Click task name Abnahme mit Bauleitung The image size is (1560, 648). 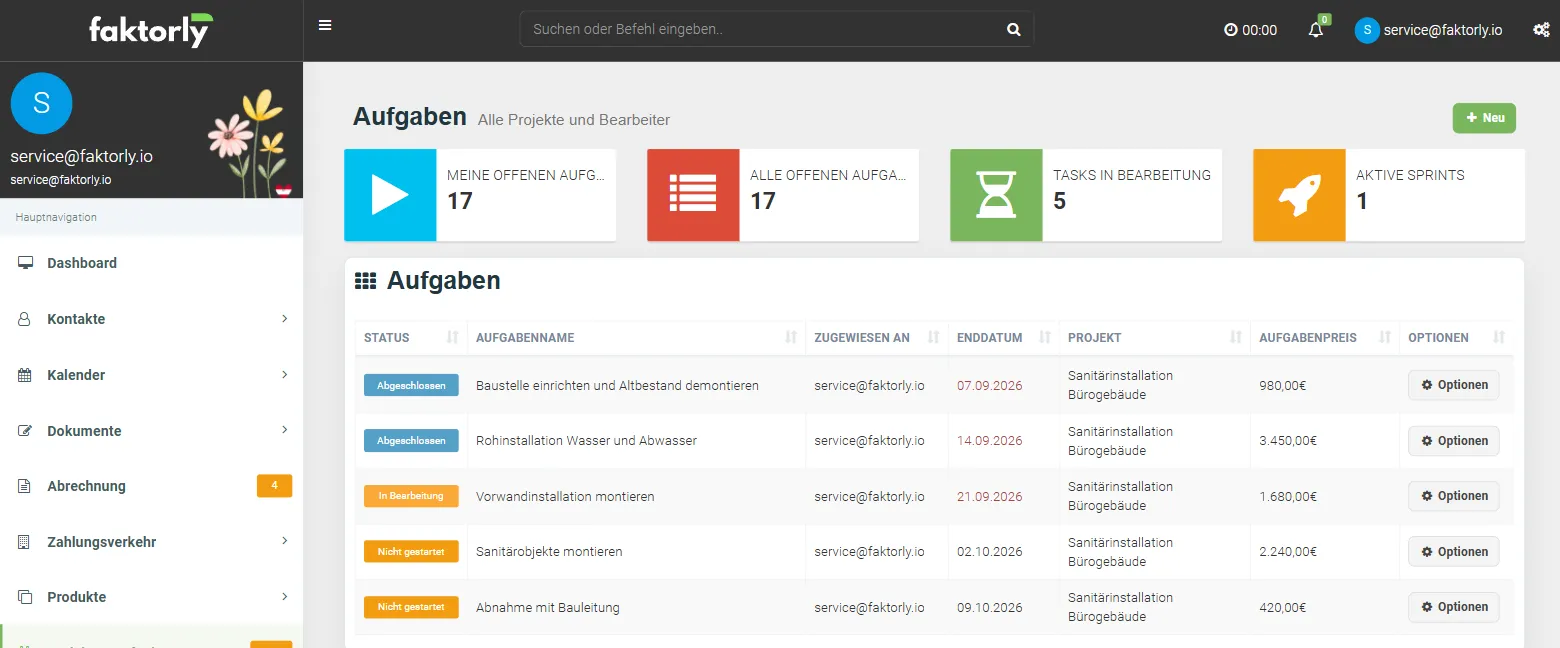[548, 608]
